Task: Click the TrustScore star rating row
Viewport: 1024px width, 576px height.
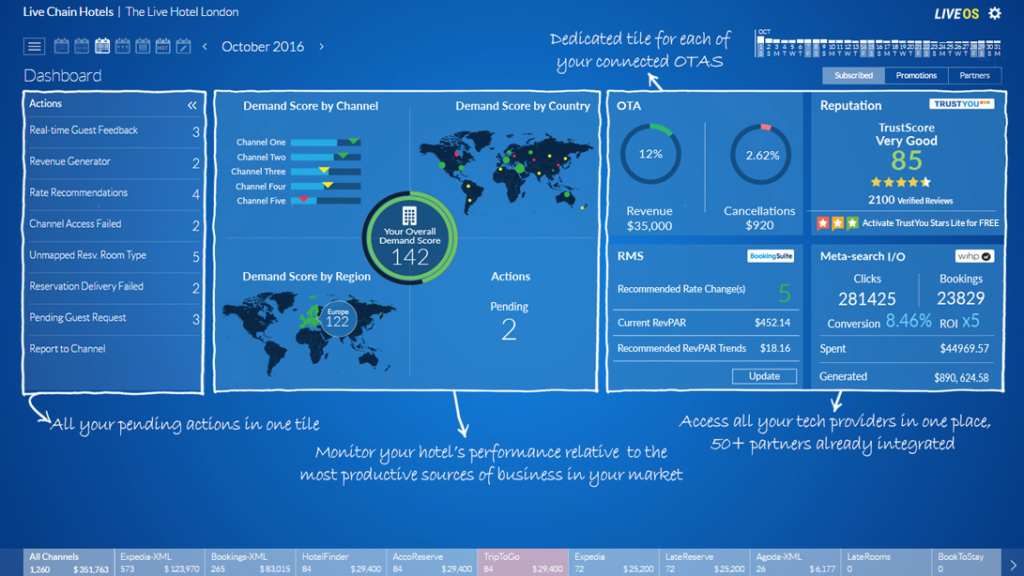Action: (901, 182)
